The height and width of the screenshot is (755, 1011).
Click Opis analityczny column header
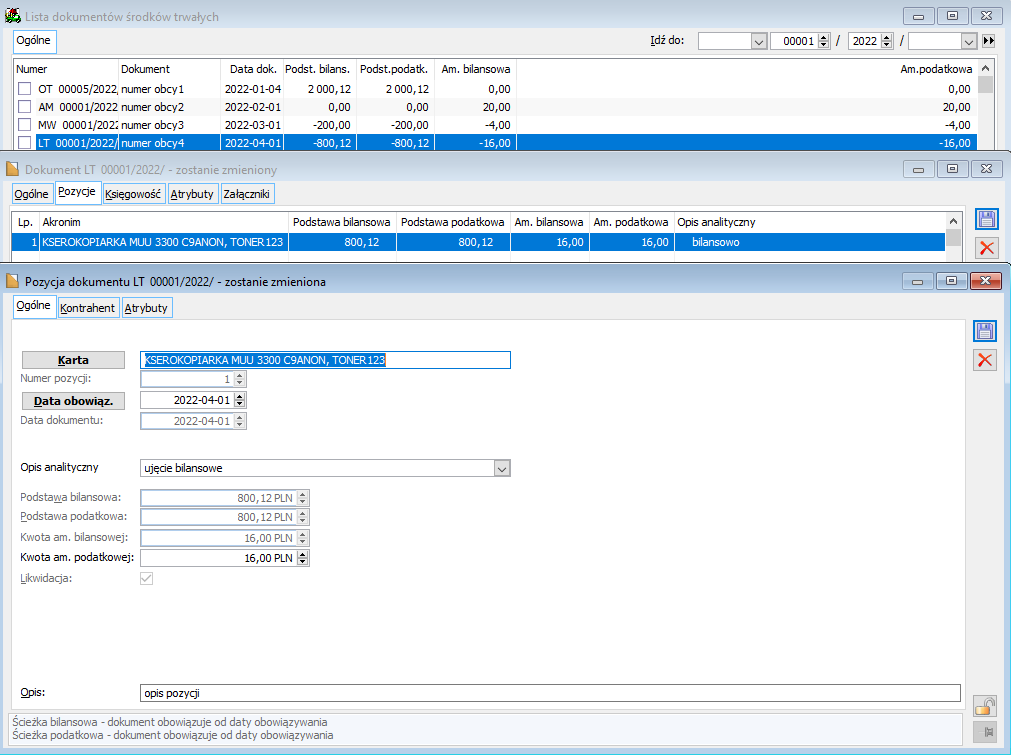[x=812, y=222]
